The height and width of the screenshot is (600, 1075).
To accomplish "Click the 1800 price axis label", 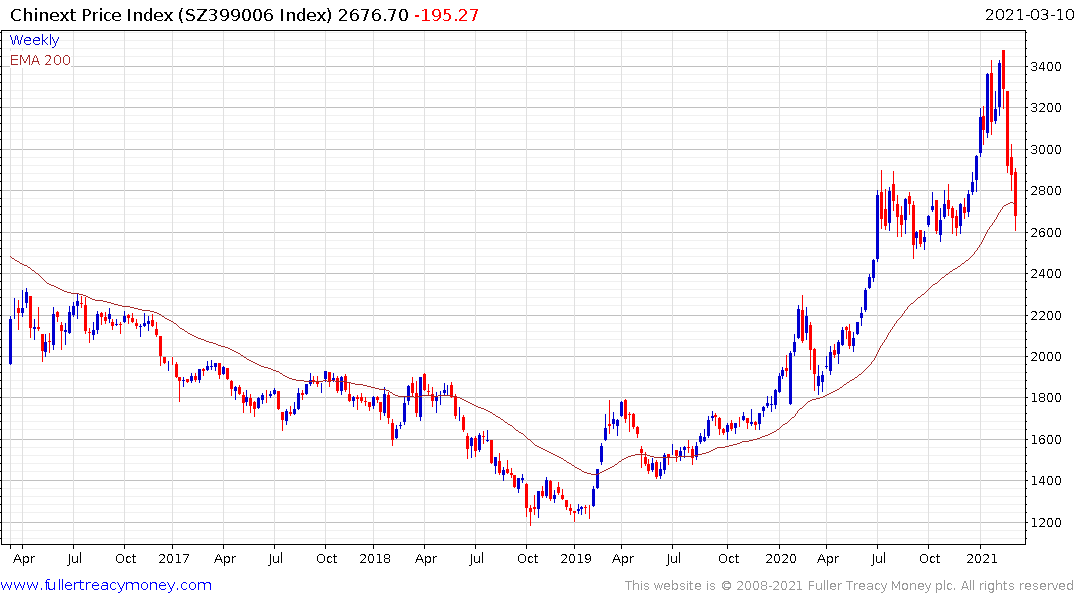I will pos(1046,398).
